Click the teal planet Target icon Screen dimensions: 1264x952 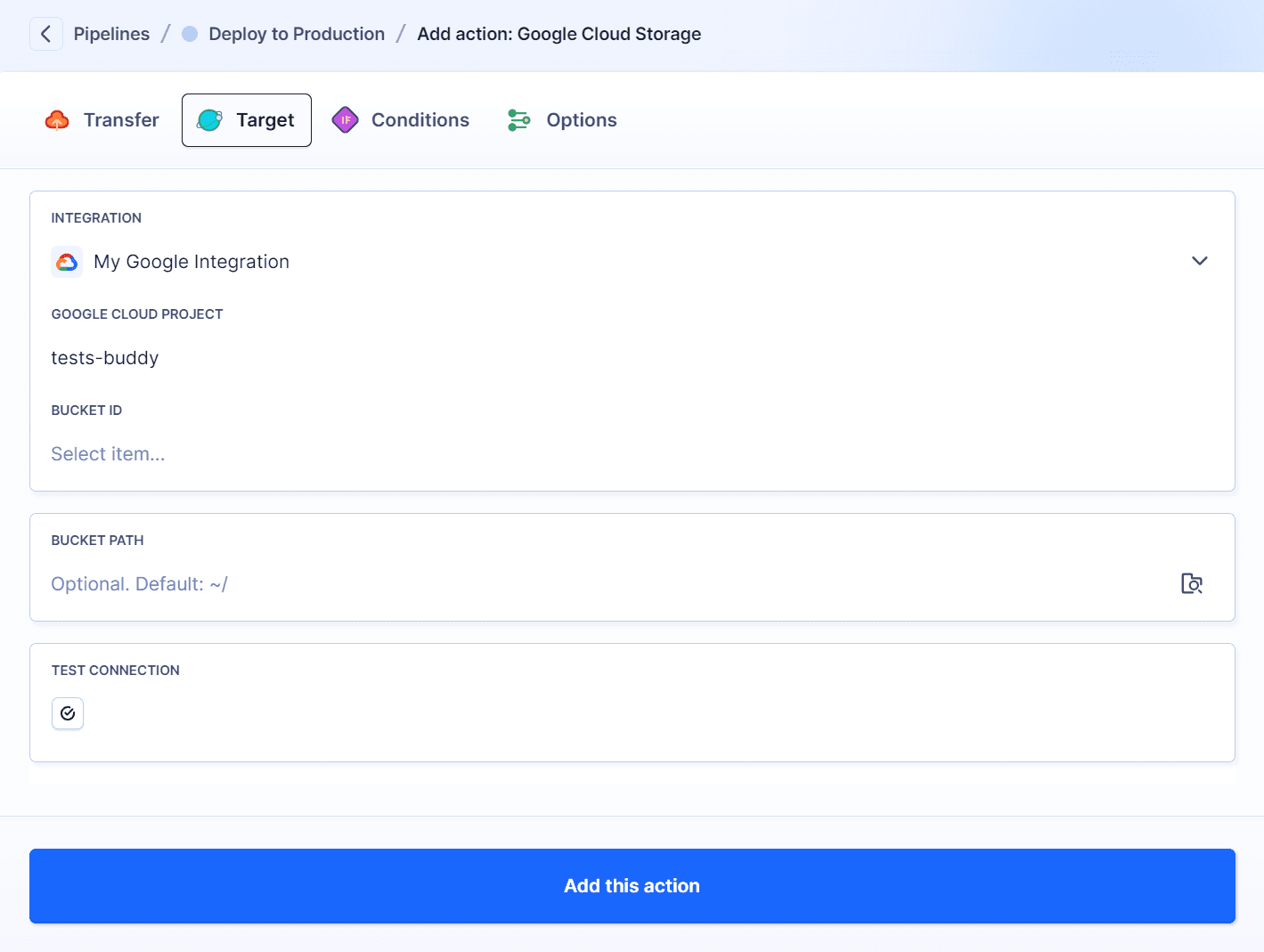coord(208,119)
